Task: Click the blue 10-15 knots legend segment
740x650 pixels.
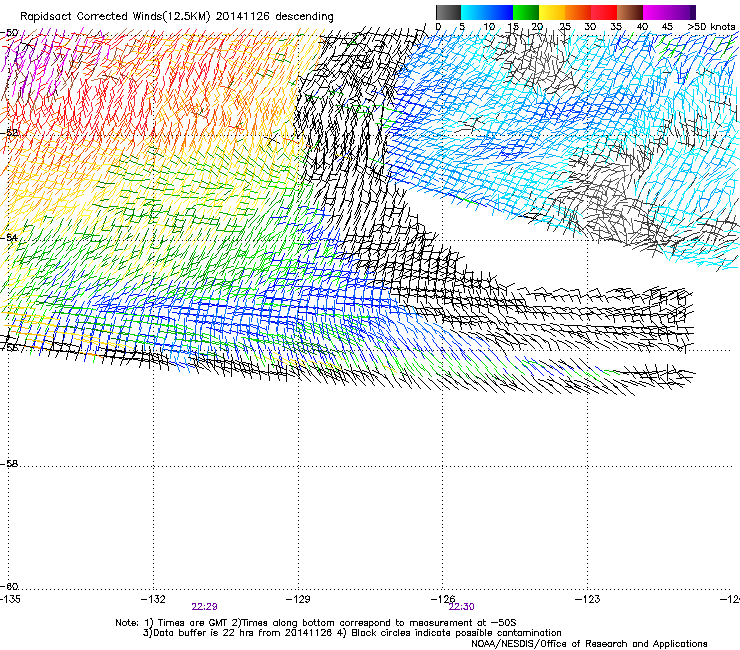Action: click(500, 12)
